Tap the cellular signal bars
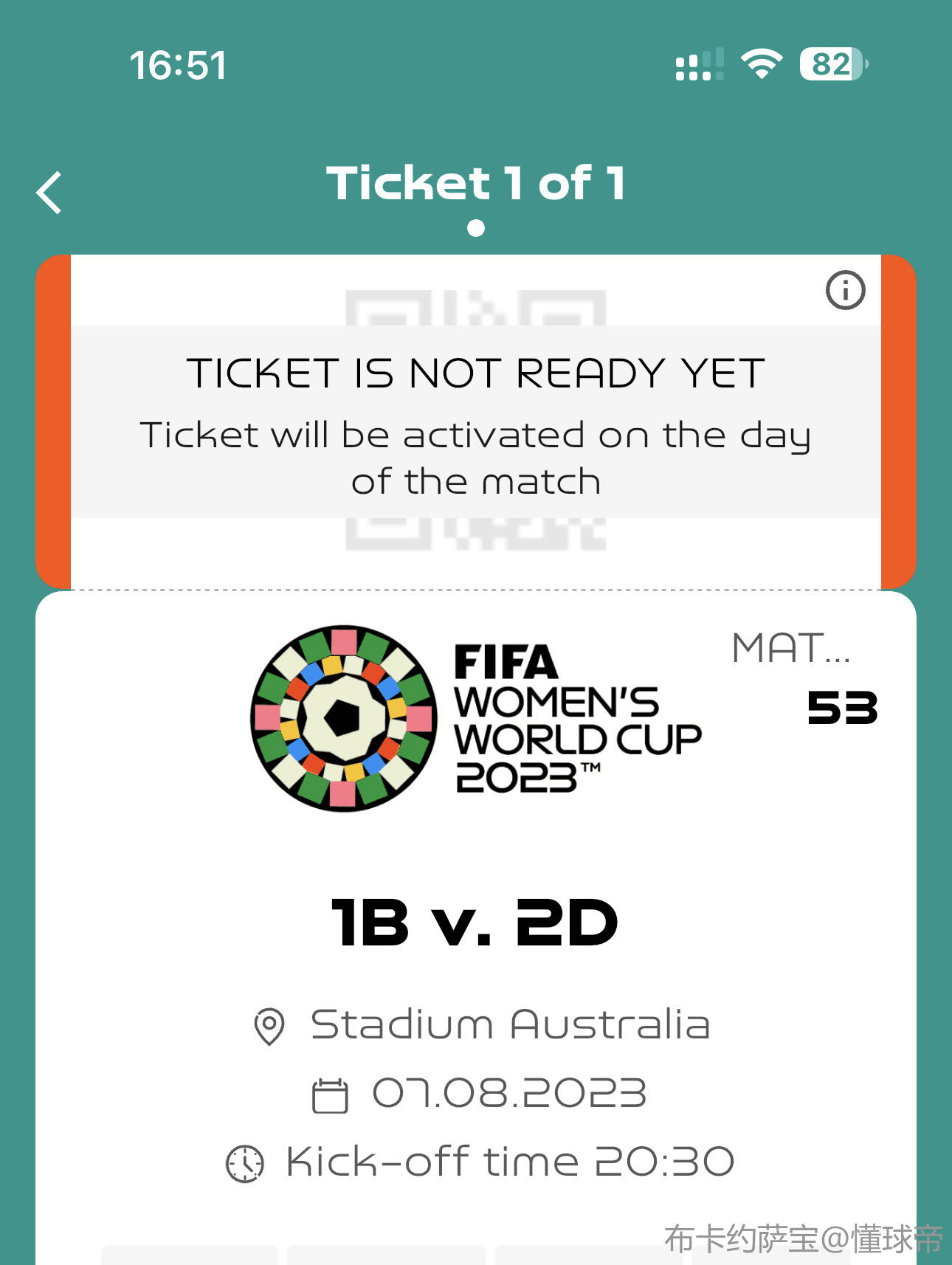Image resolution: width=952 pixels, height=1265 pixels. point(700,65)
